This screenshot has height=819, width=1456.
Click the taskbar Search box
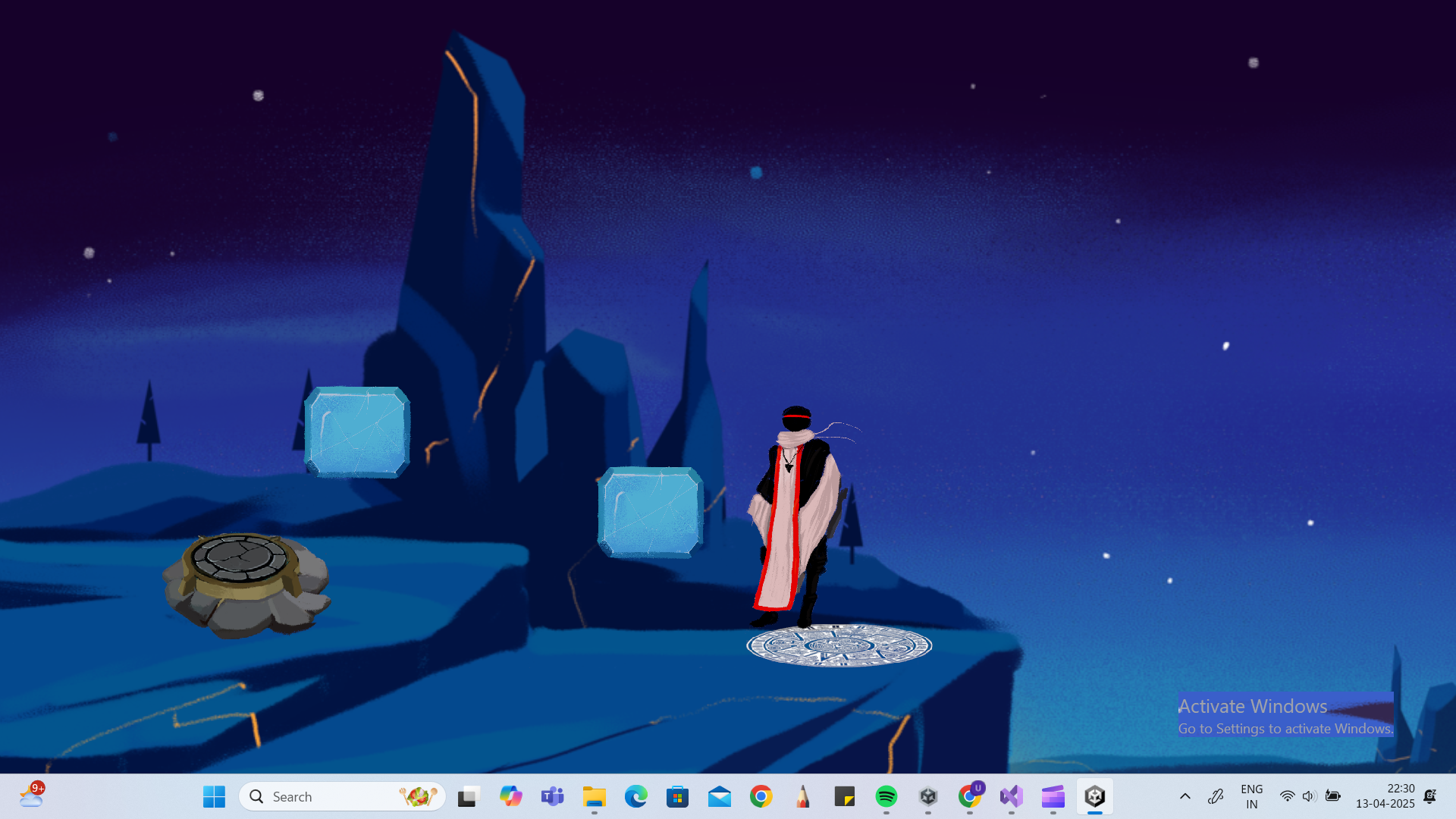[342, 796]
